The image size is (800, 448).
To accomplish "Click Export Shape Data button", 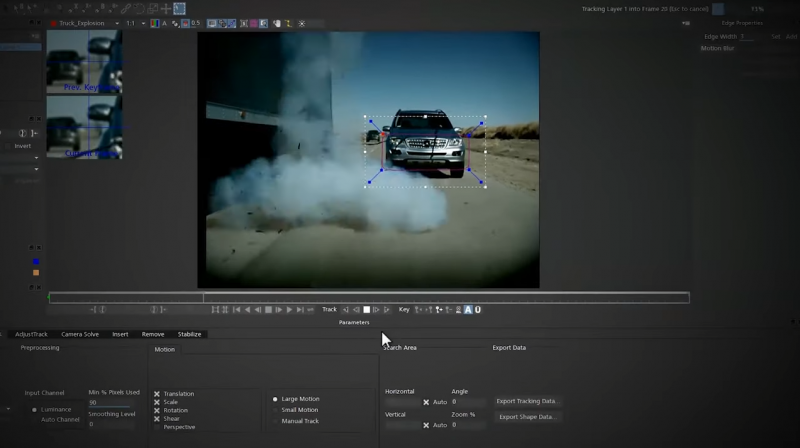I will pyautogui.click(x=528, y=417).
